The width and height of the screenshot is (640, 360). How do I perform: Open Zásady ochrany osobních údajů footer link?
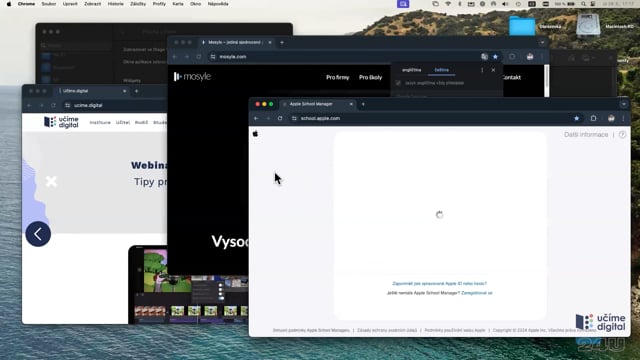click(387, 330)
